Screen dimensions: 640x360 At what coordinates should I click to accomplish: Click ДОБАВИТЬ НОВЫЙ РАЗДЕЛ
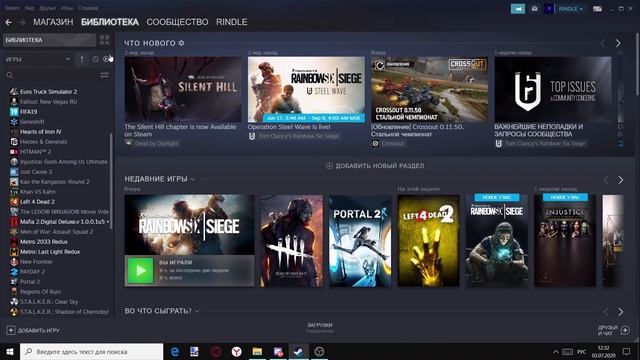click(x=375, y=166)
